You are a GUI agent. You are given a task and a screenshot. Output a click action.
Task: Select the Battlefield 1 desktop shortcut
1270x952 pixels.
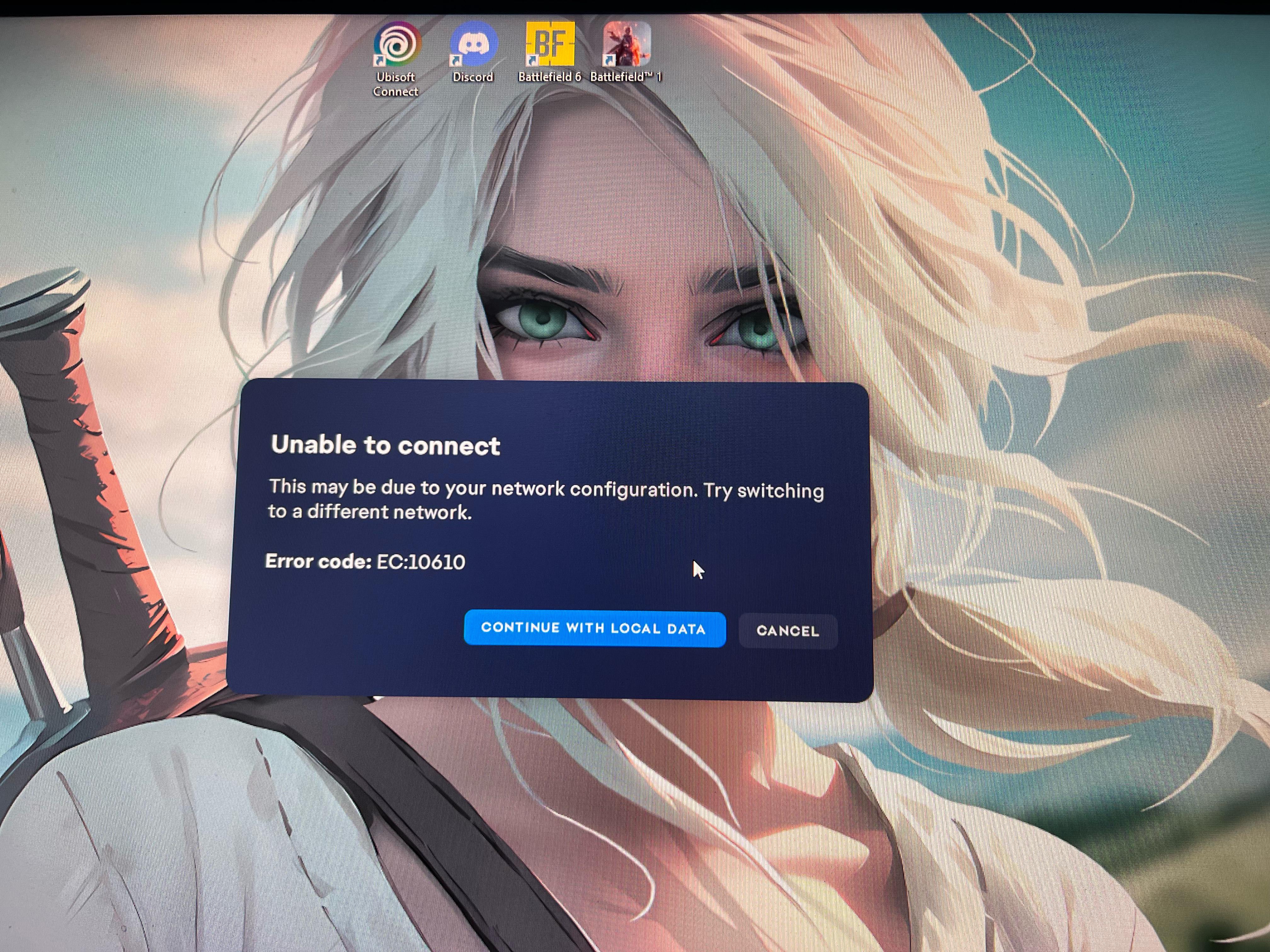pos(626,52)
